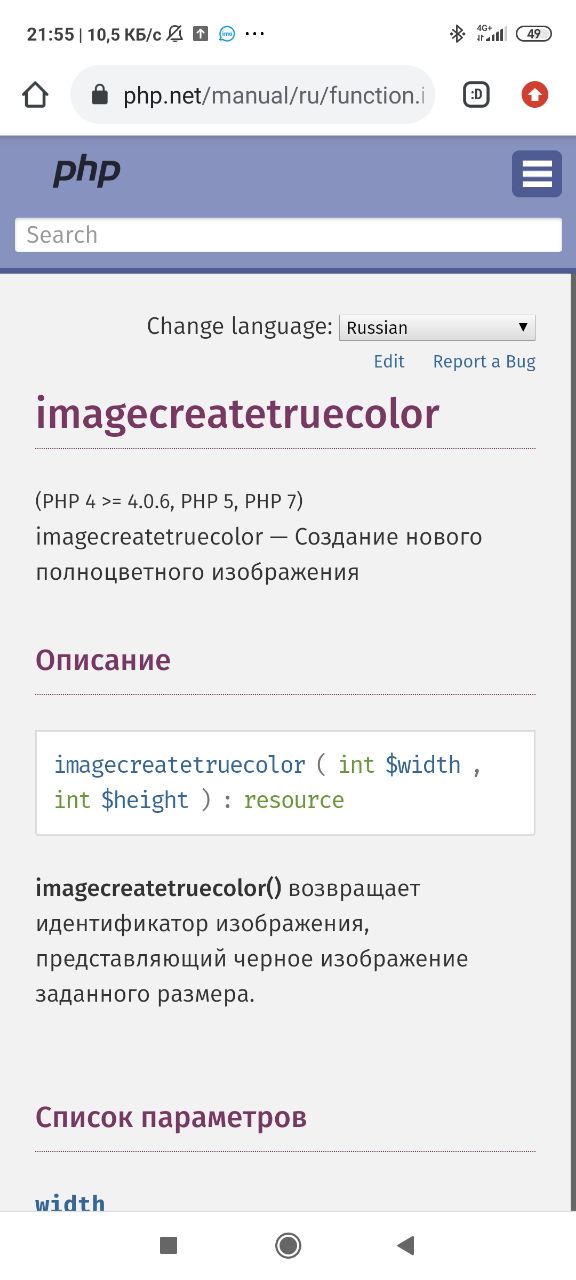The image size is (576, 1280).
Task: Open the Edit link
Action: [x=389, y=362]
